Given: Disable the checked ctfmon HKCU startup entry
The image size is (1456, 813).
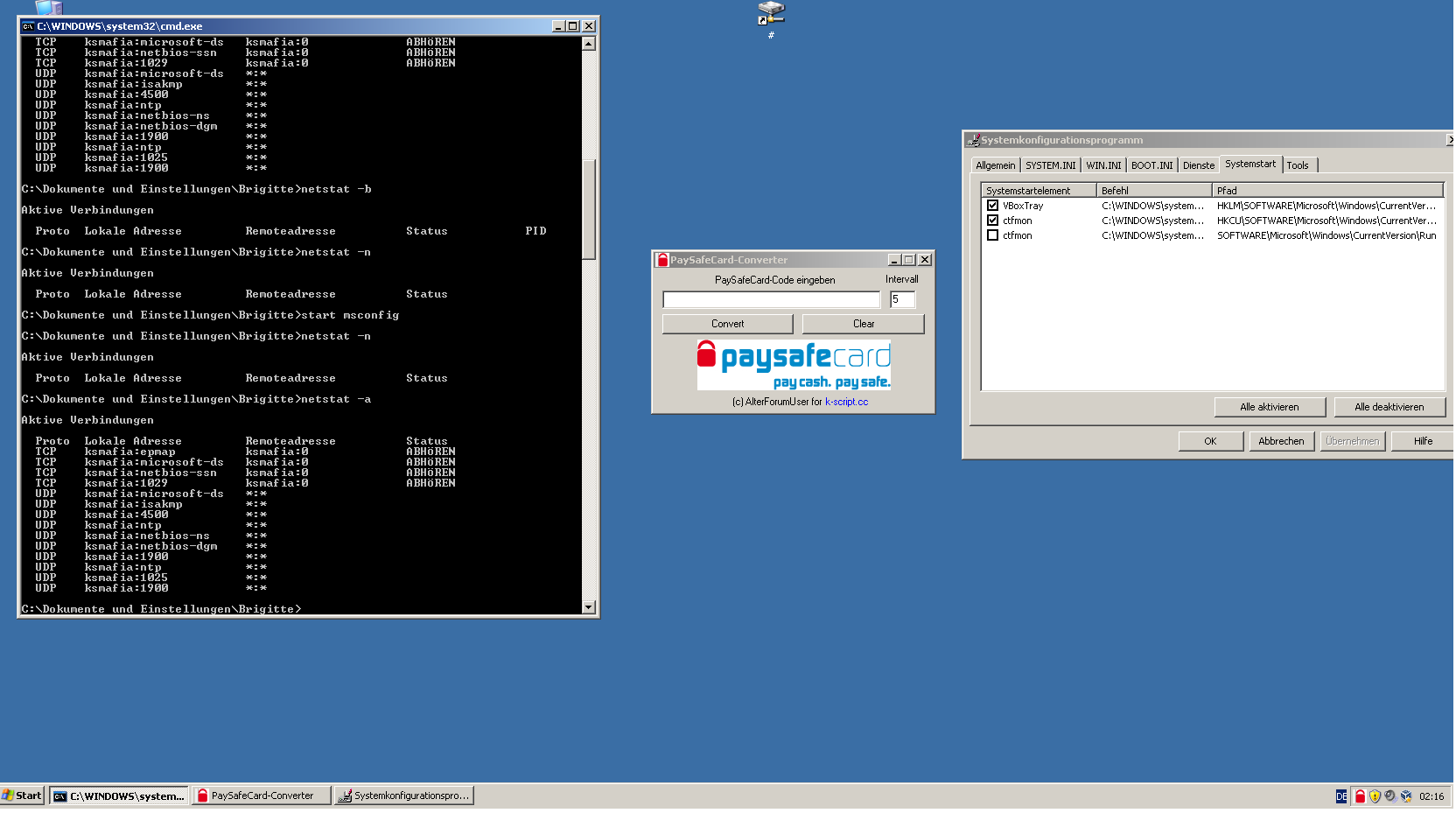Looking at the screenshot, I should coord(992,221).
